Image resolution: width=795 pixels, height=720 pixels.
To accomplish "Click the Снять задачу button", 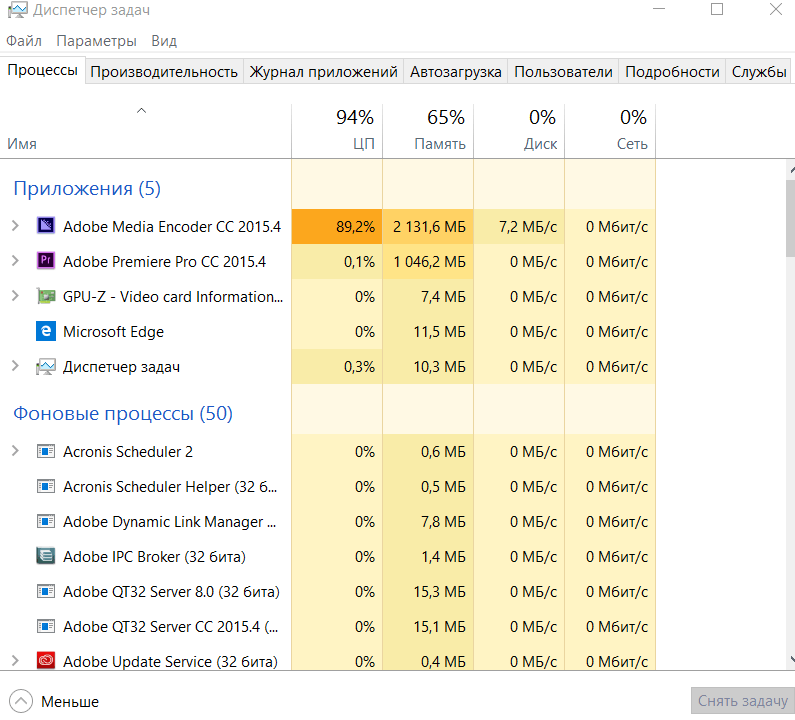I will pos(743,701).
